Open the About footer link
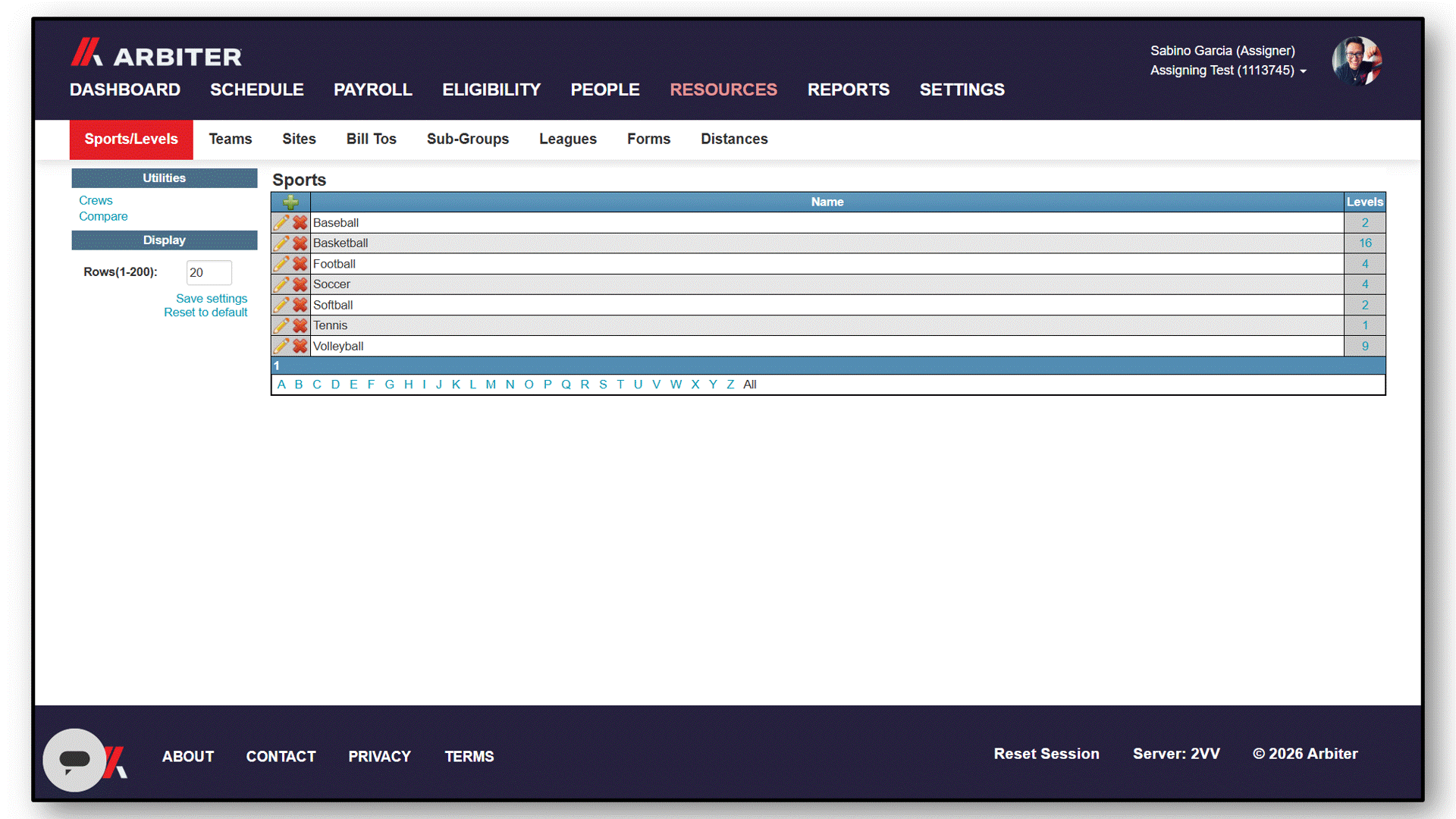Viewport: 1456px width, 819px height. [x=188, y=757]
